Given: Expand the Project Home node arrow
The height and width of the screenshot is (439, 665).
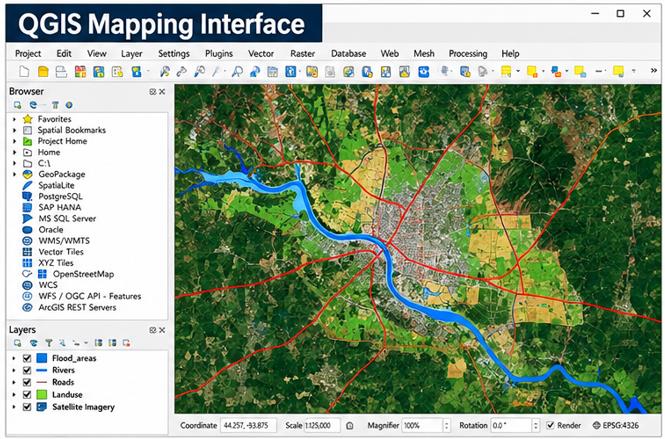Looking at the screenshot, I should click(14, 141).
